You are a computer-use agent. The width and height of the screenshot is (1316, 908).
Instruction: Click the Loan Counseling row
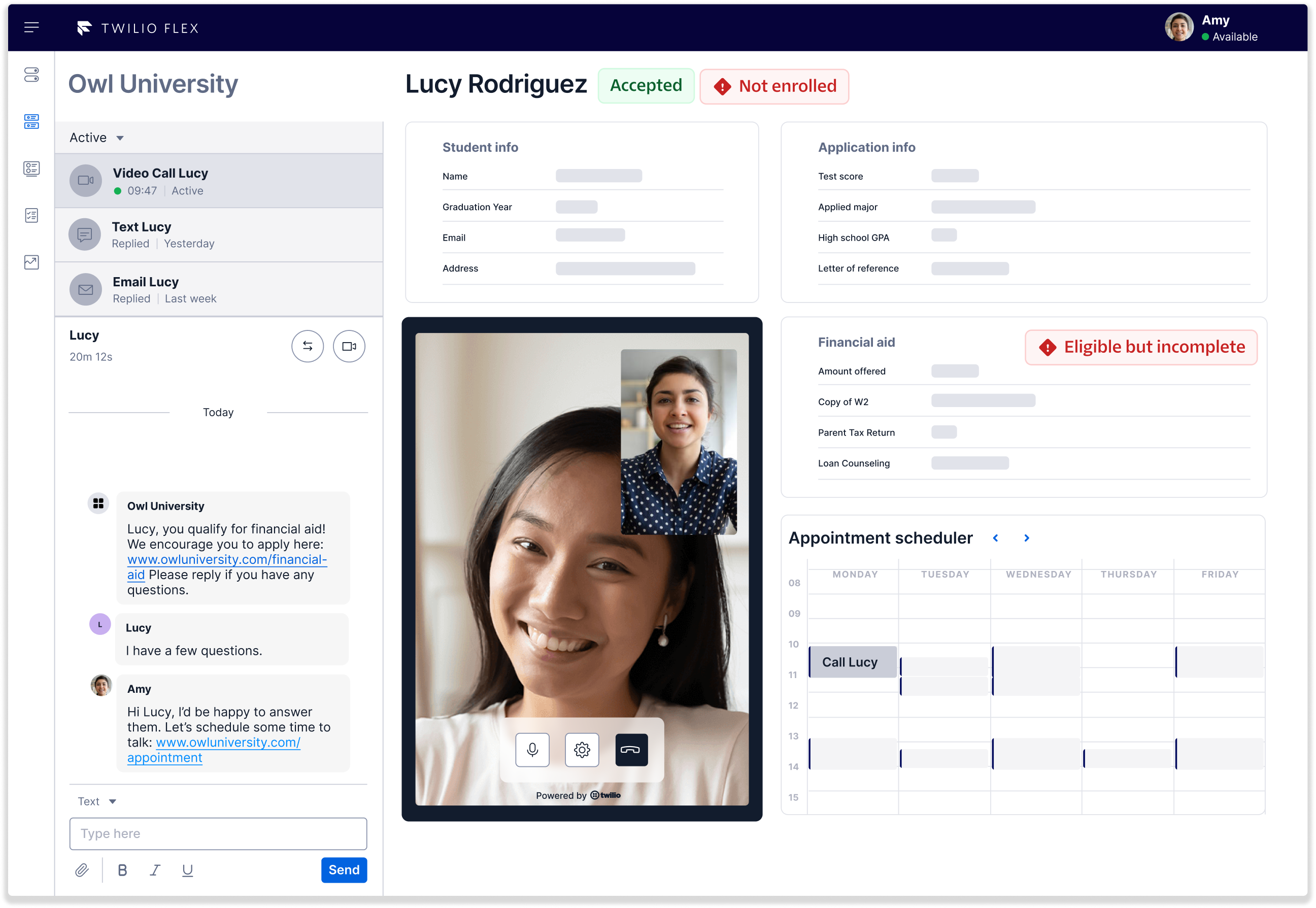pyautogui.click(x=1034, y=464)
